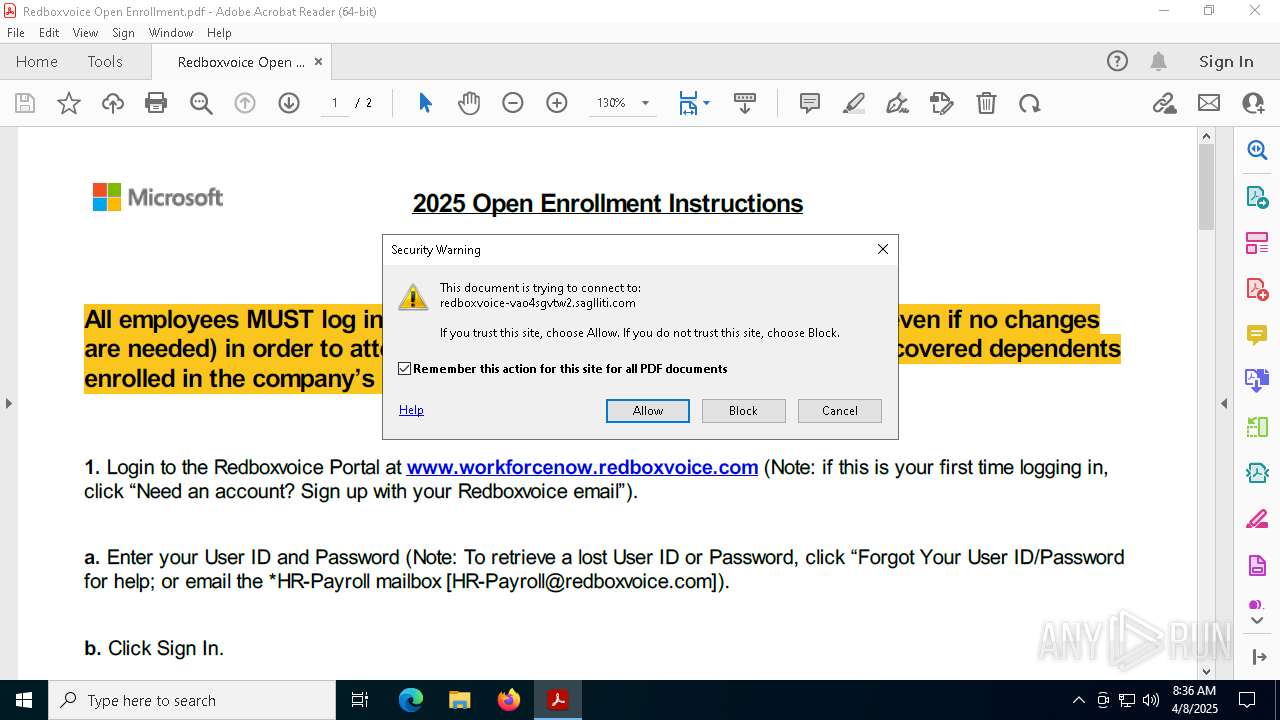This screenshot has height=720, width=1280.
Task: Uncheck Remember this action checkbox
Action: coord(405,369)
